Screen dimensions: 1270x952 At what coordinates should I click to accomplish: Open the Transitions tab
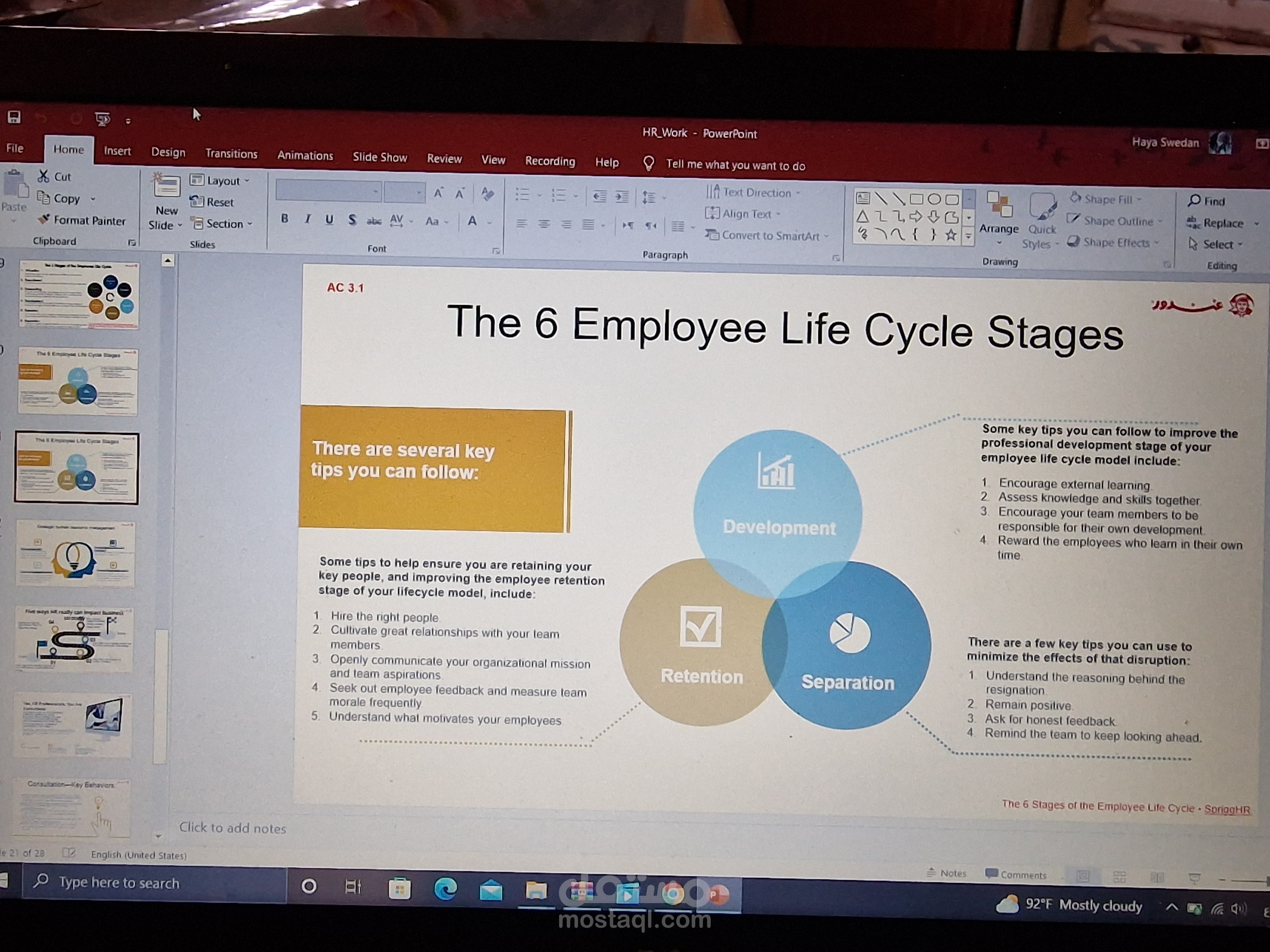pyautogui.click(x=231, y=154)
